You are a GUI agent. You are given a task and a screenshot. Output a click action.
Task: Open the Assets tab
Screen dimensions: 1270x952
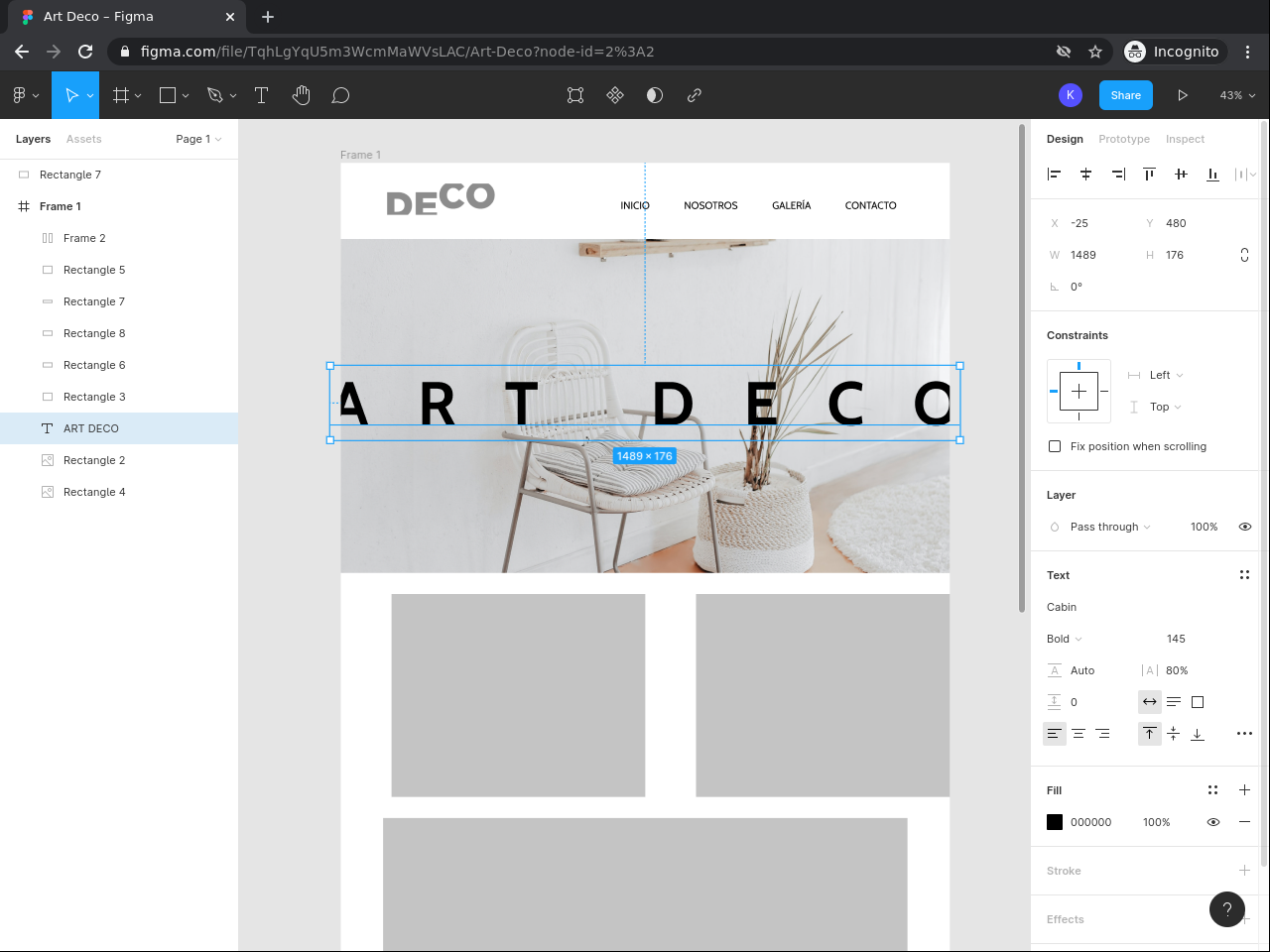point(84,139)
